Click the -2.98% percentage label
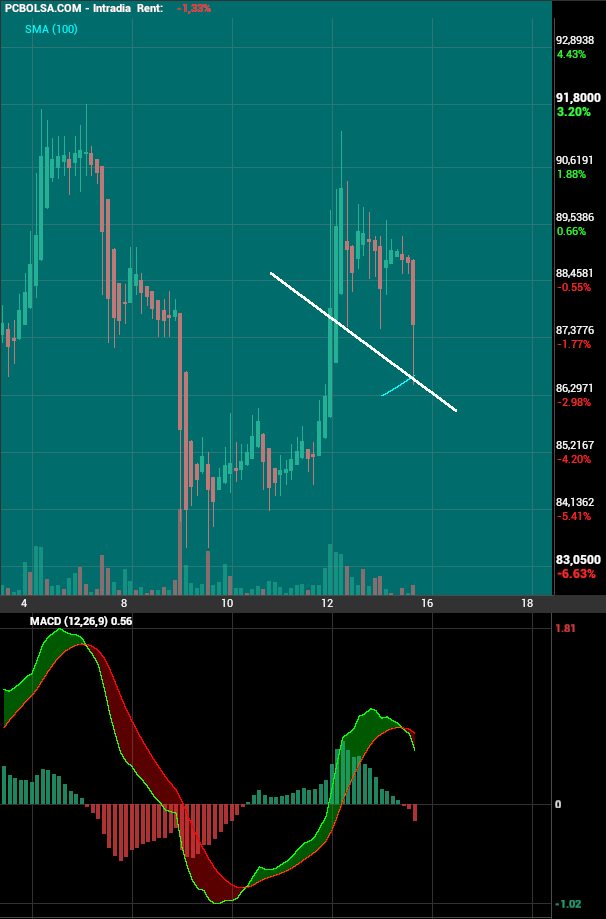 pyautogui.click(x=574, y=402)
